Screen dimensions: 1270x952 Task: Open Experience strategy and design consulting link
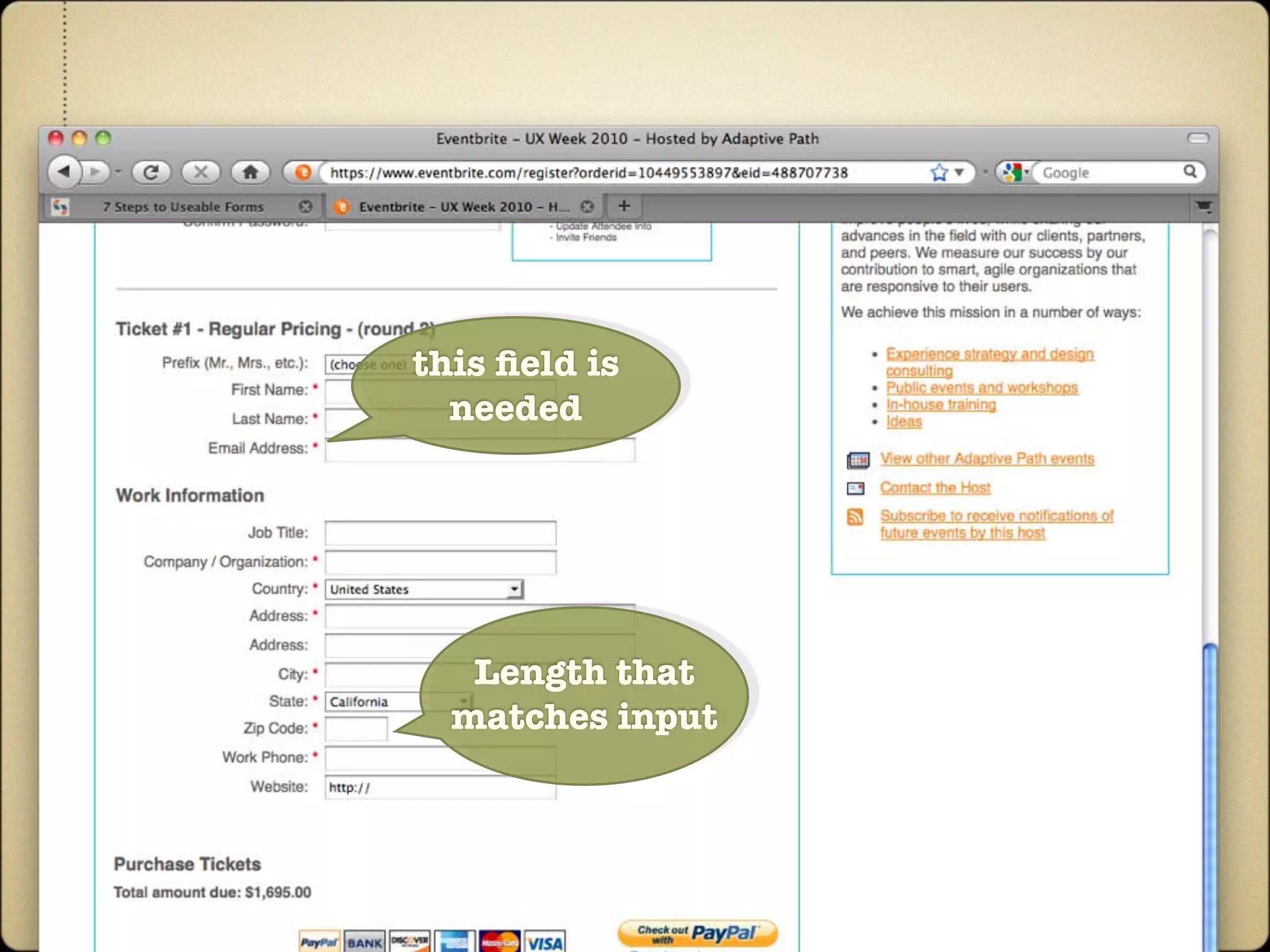click(x=990, y=362)
